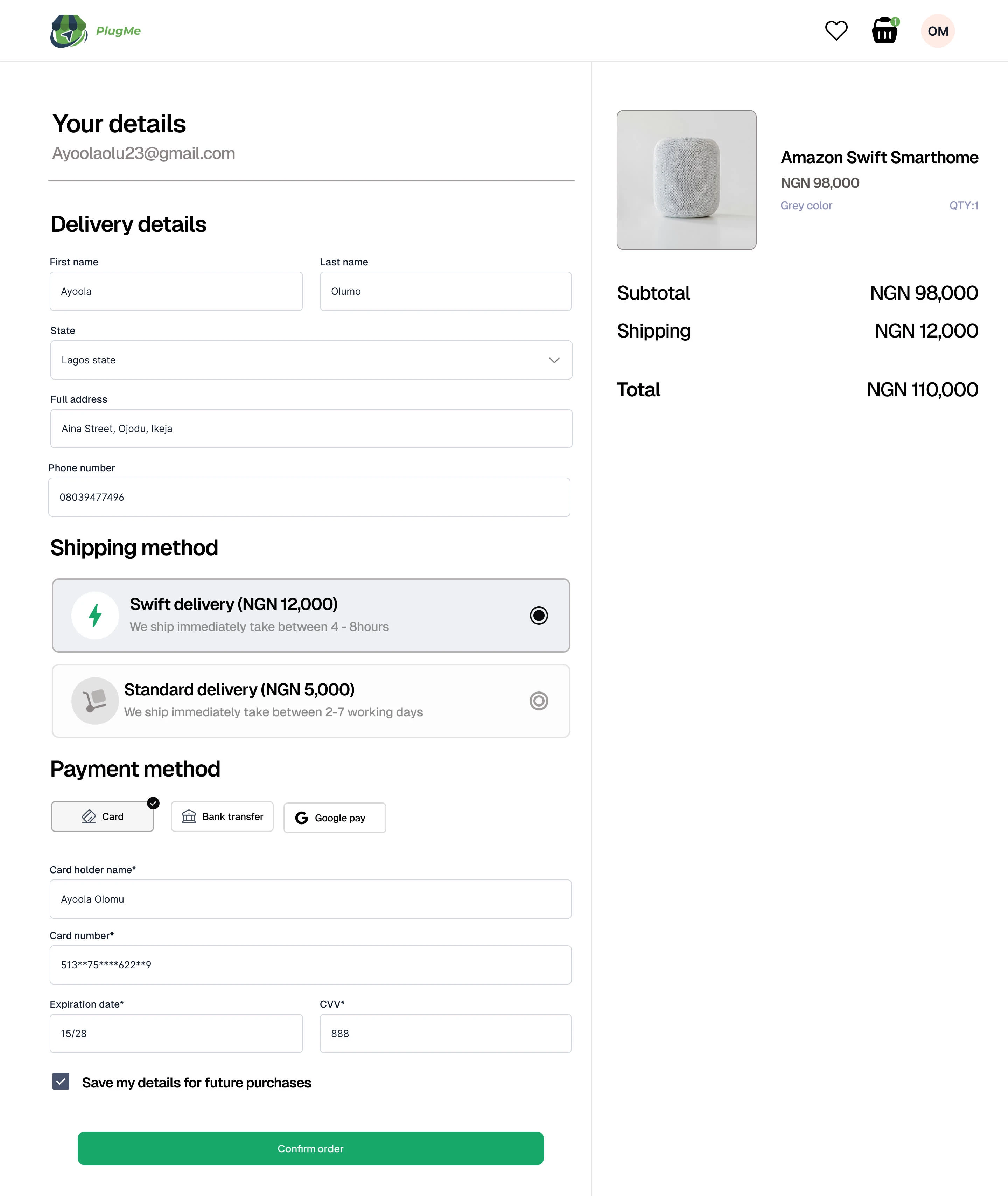
Task: Click the Your details heading
Action: coord(119,124)
